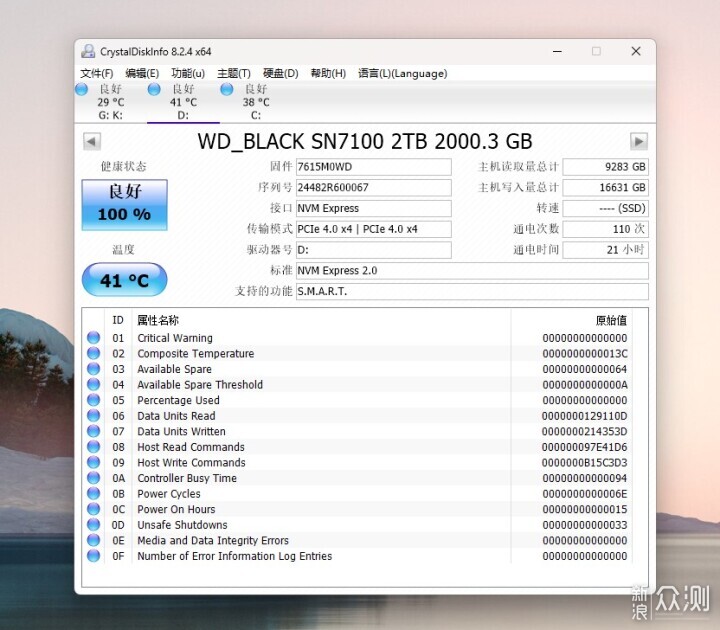720x630 pixels.
Task: Select the Data Units Read attribute name
Action: coord(176,416)
